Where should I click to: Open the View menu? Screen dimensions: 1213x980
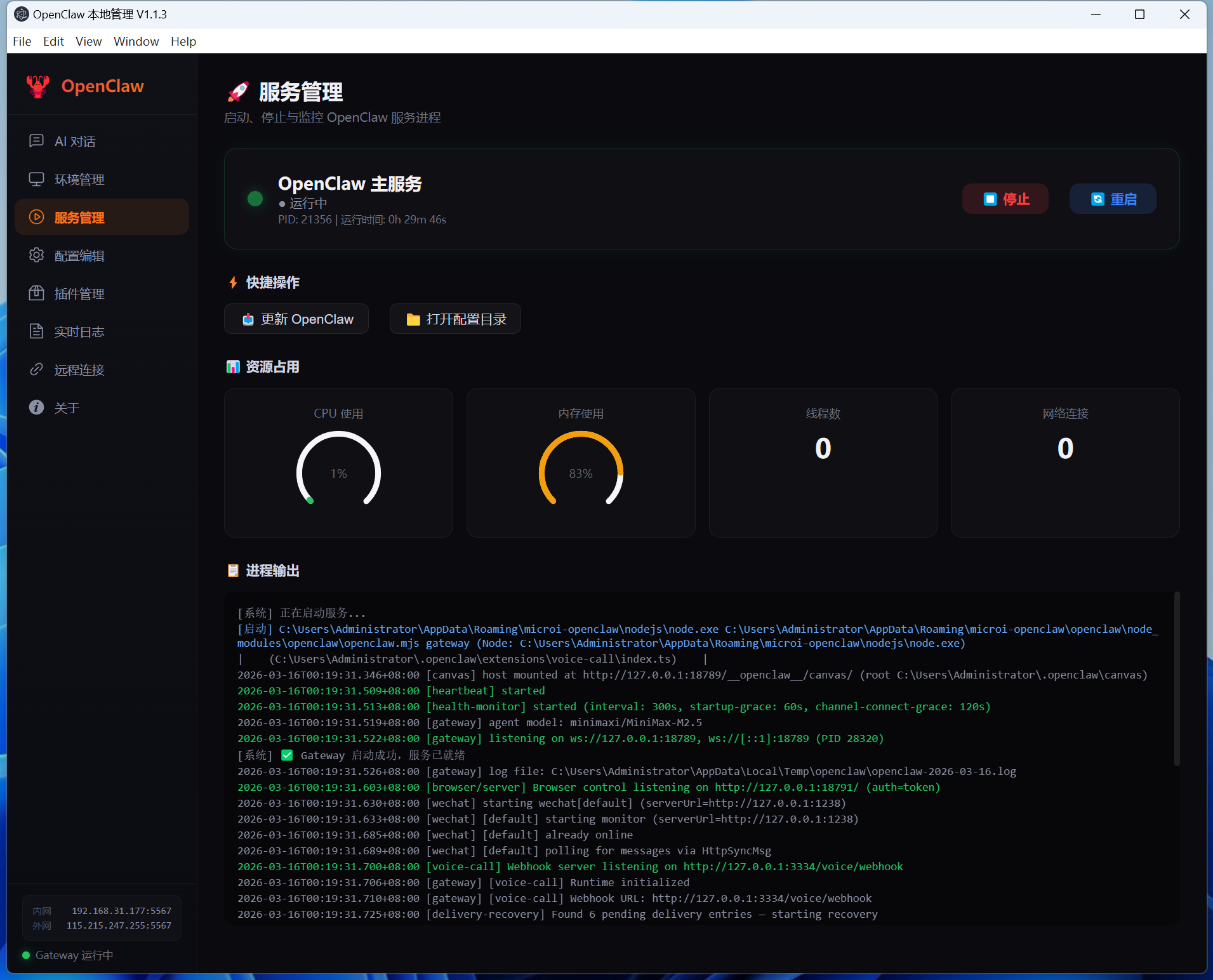pos(88,41)
